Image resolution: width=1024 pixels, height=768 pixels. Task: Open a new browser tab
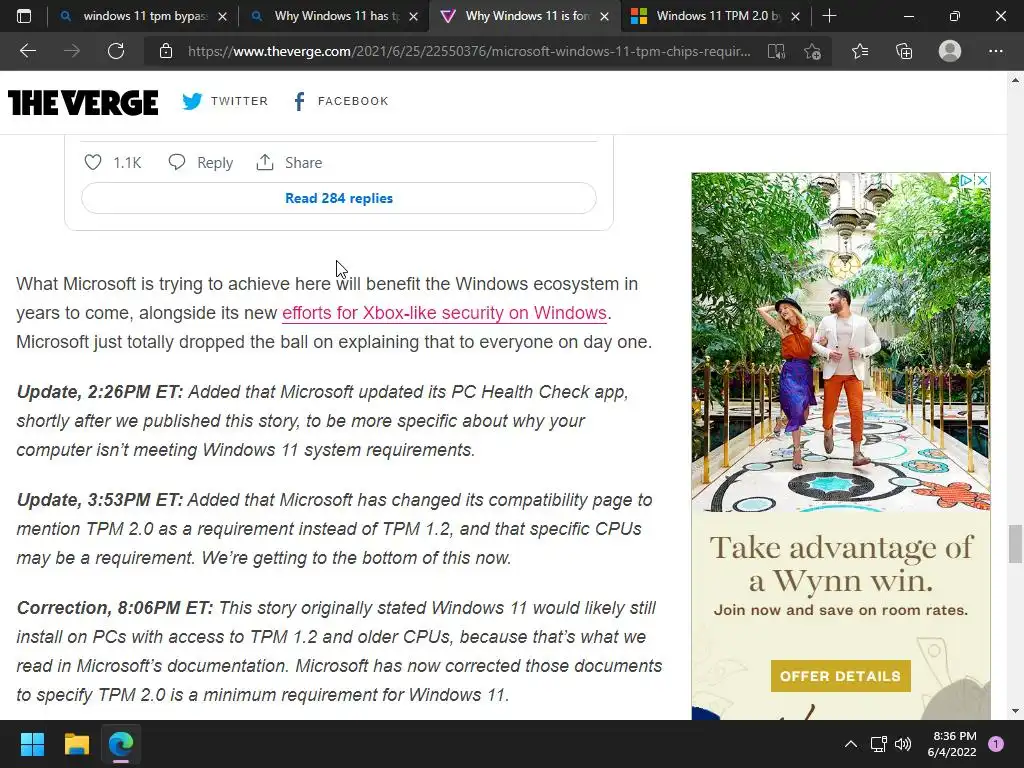[x=829, y=16]
